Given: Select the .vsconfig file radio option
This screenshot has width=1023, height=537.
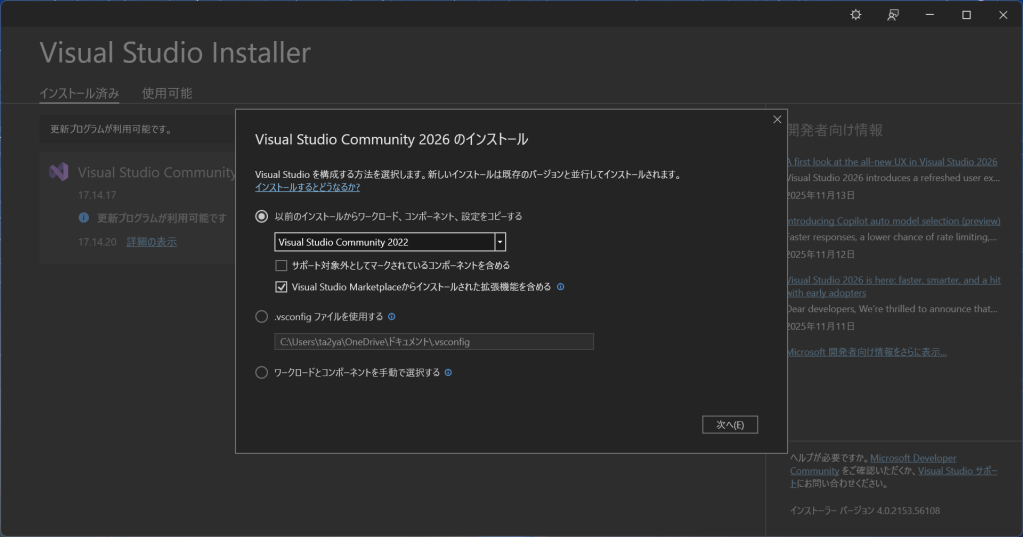Looking at the screenshot, I should (262, 317).
